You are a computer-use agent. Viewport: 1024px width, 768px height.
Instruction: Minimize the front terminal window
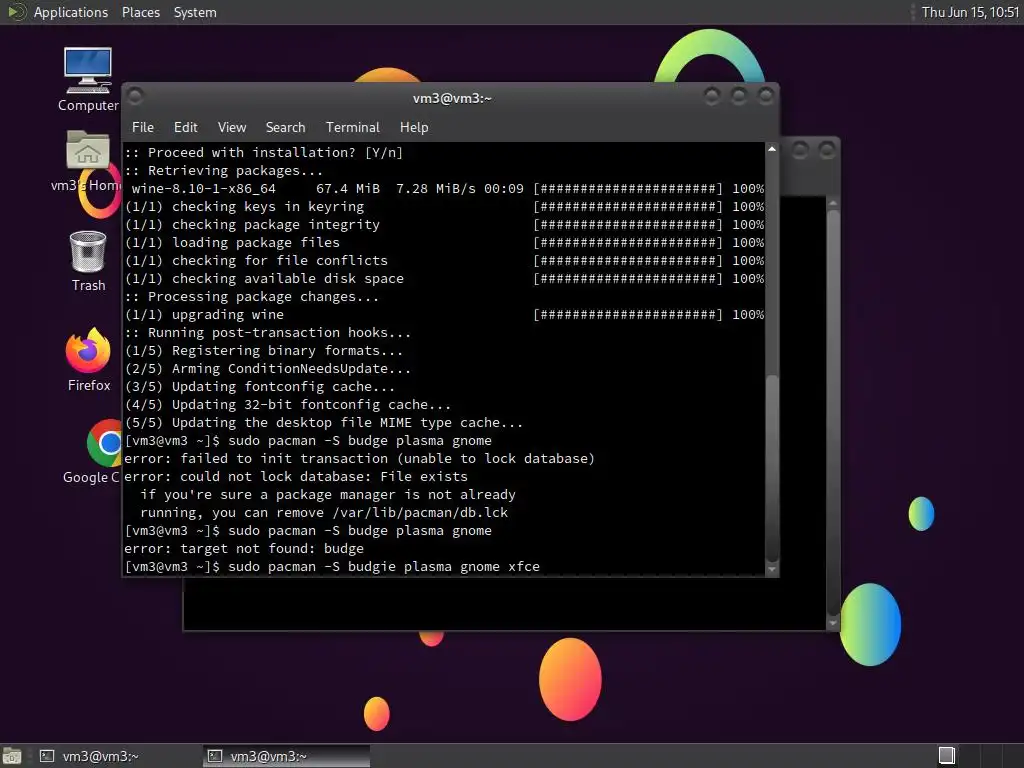click(712, 97)
